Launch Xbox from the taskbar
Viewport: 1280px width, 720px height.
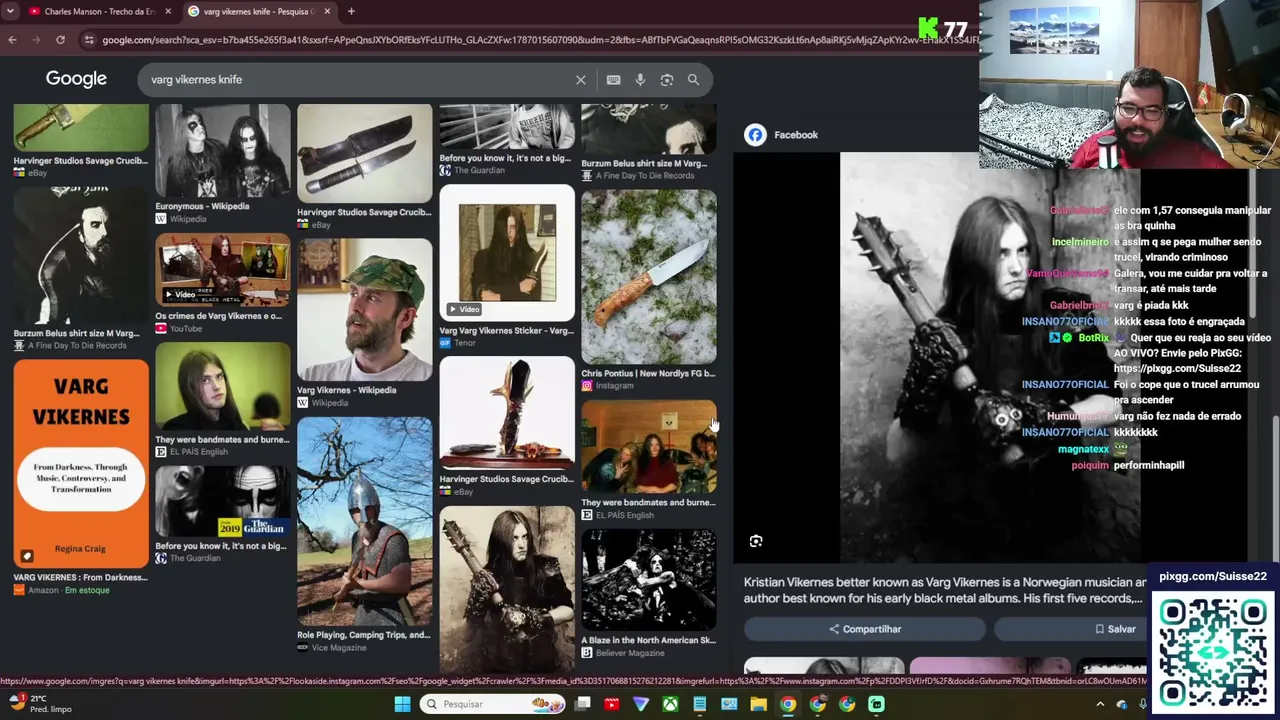click(670, 704)
